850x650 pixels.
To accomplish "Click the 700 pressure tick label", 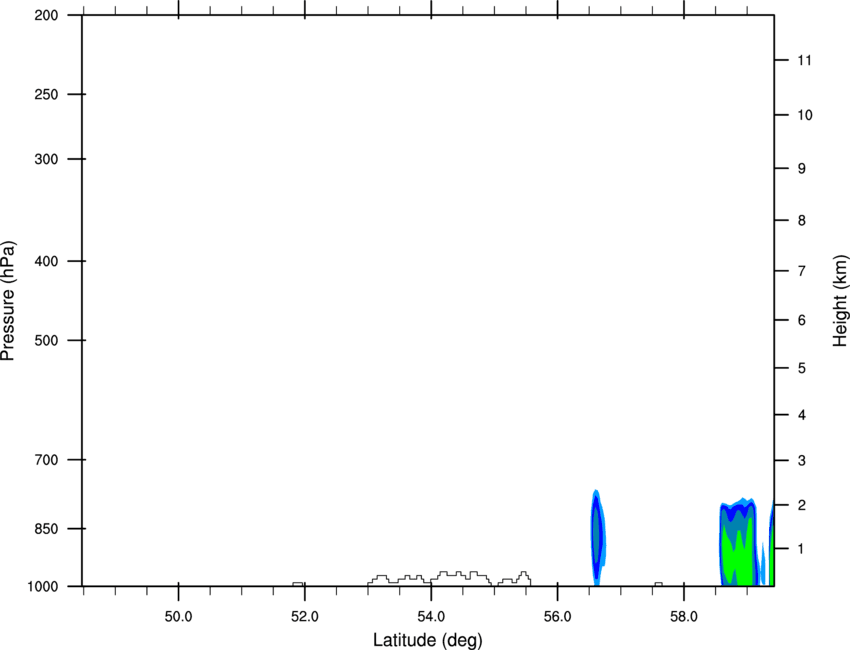I will click(46, 460).
